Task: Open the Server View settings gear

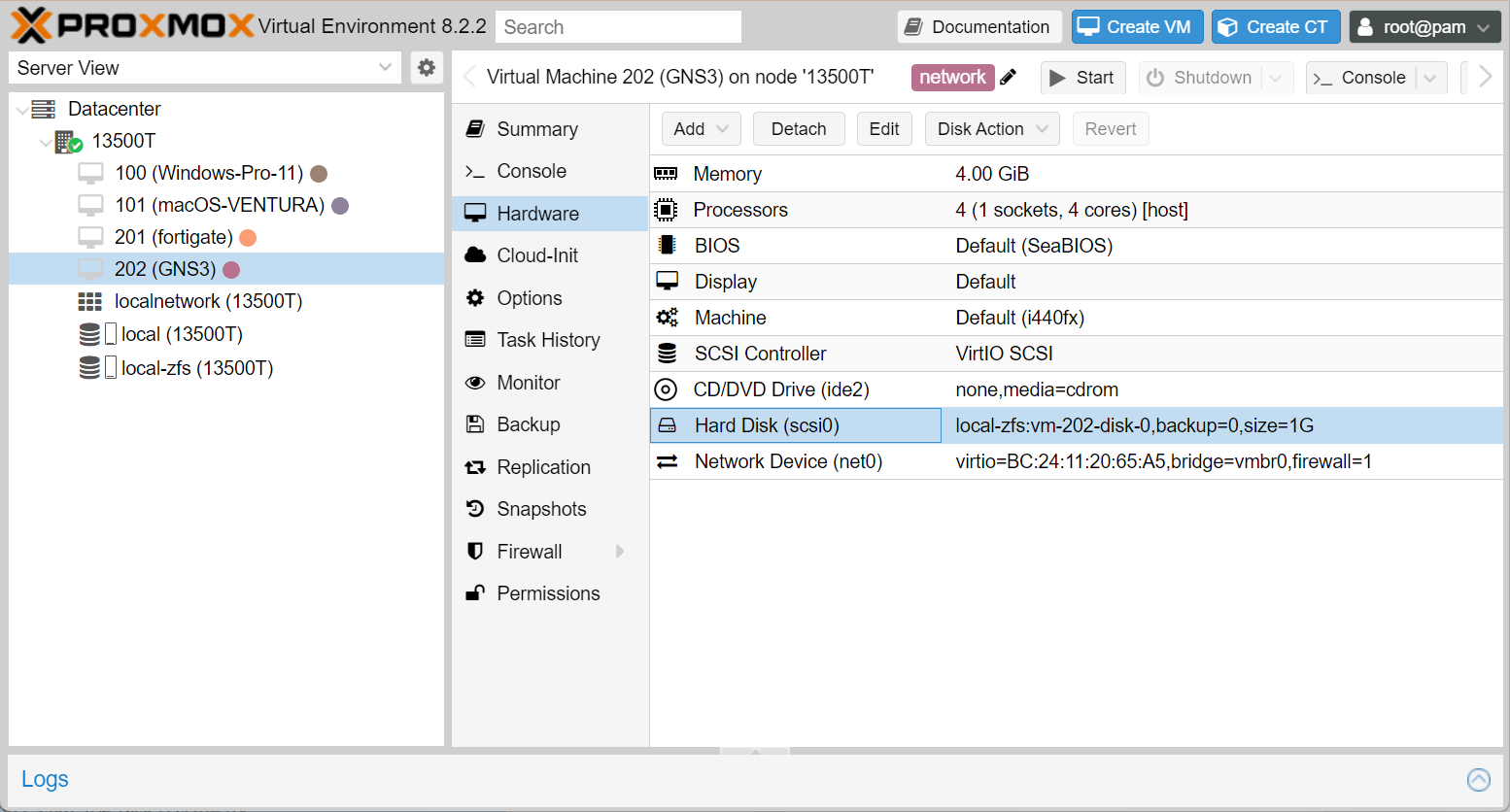Action: (x=426, y=67)
